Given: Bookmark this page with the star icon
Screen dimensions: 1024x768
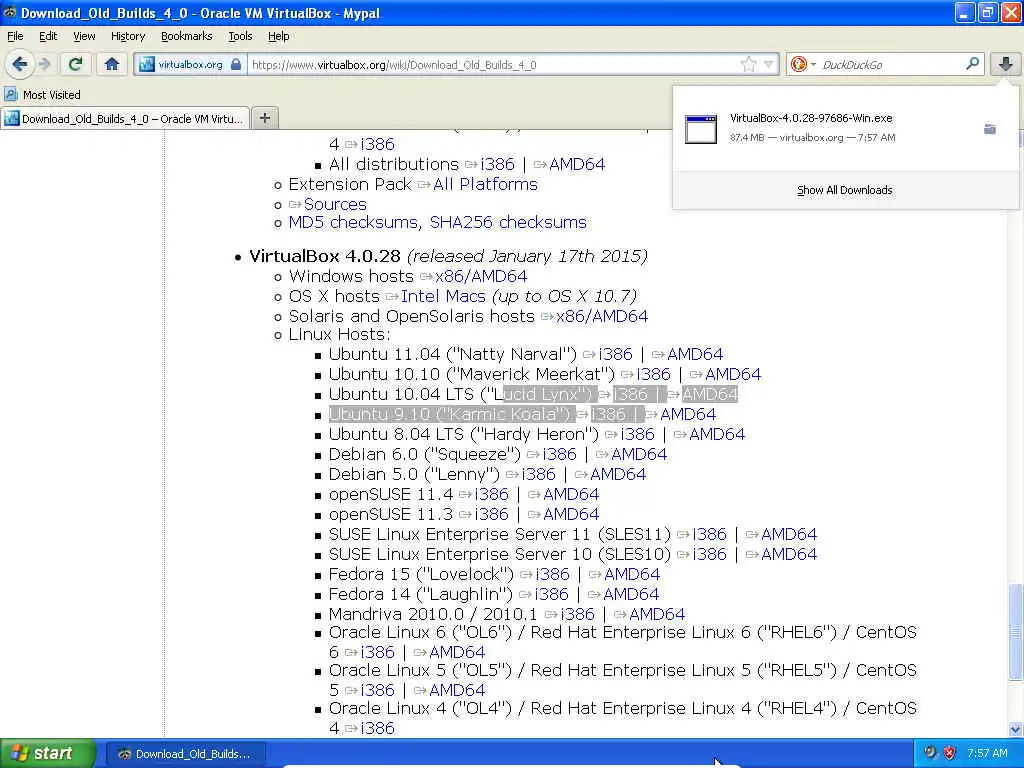Looking at the screenshot, I should point(748,64).
